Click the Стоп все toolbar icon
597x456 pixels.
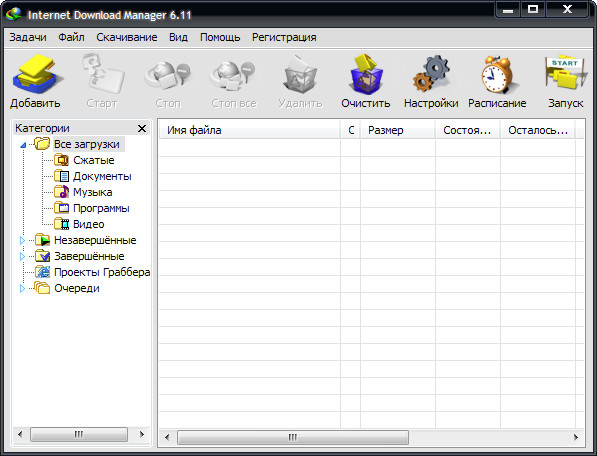[233, 75]
